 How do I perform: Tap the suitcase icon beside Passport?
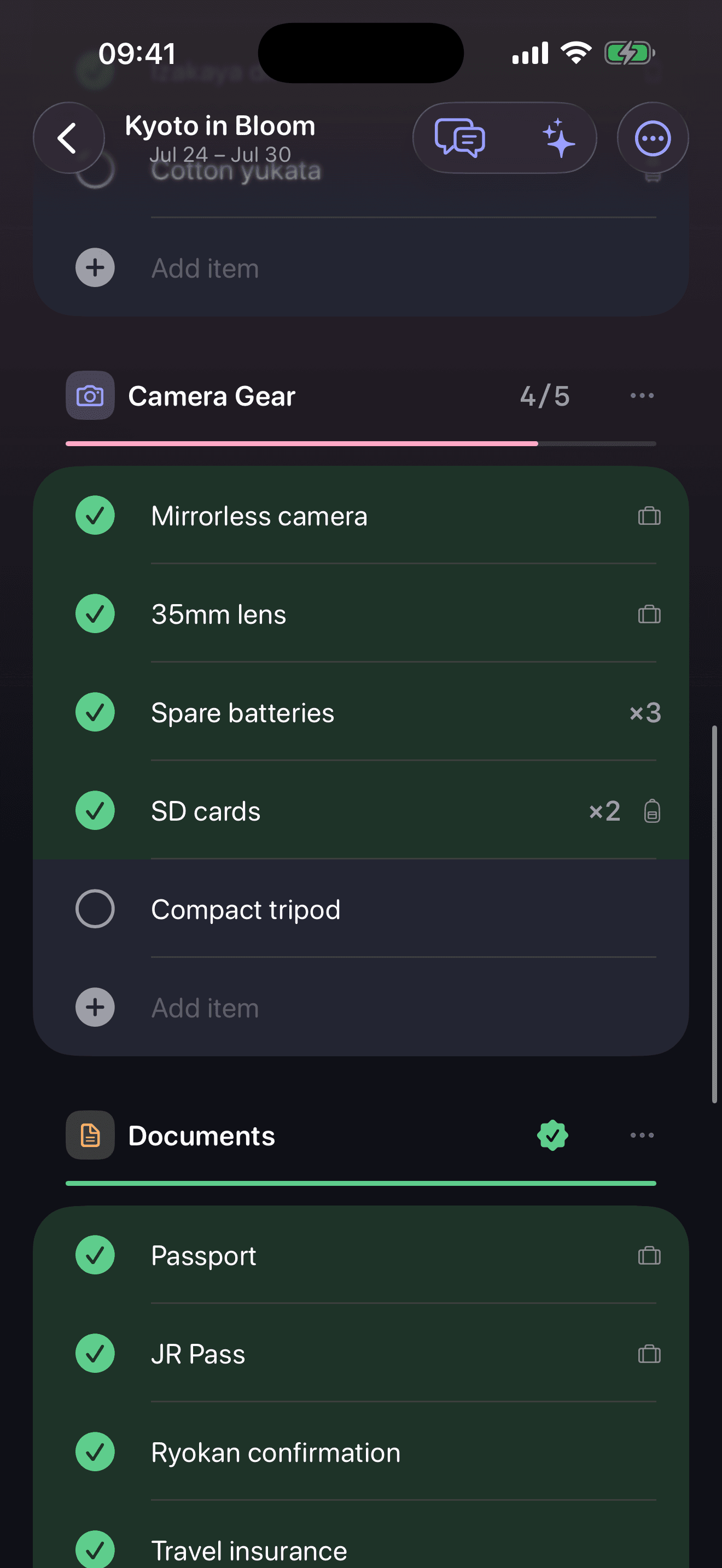649,1255
